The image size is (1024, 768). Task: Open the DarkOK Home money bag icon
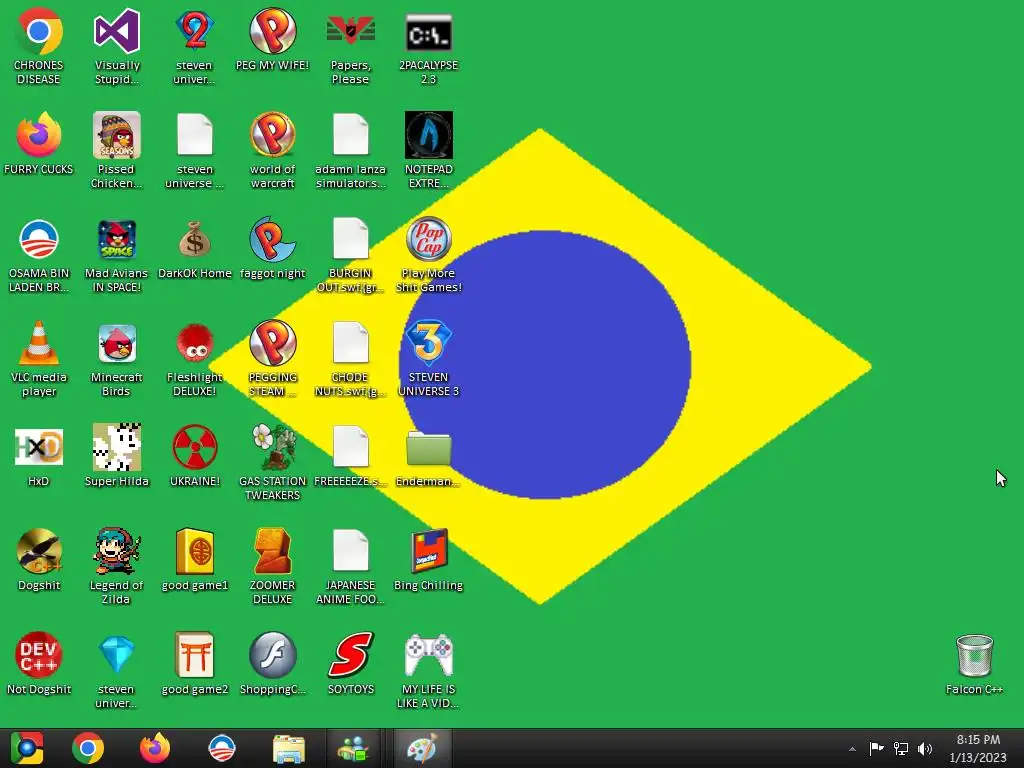195,240
